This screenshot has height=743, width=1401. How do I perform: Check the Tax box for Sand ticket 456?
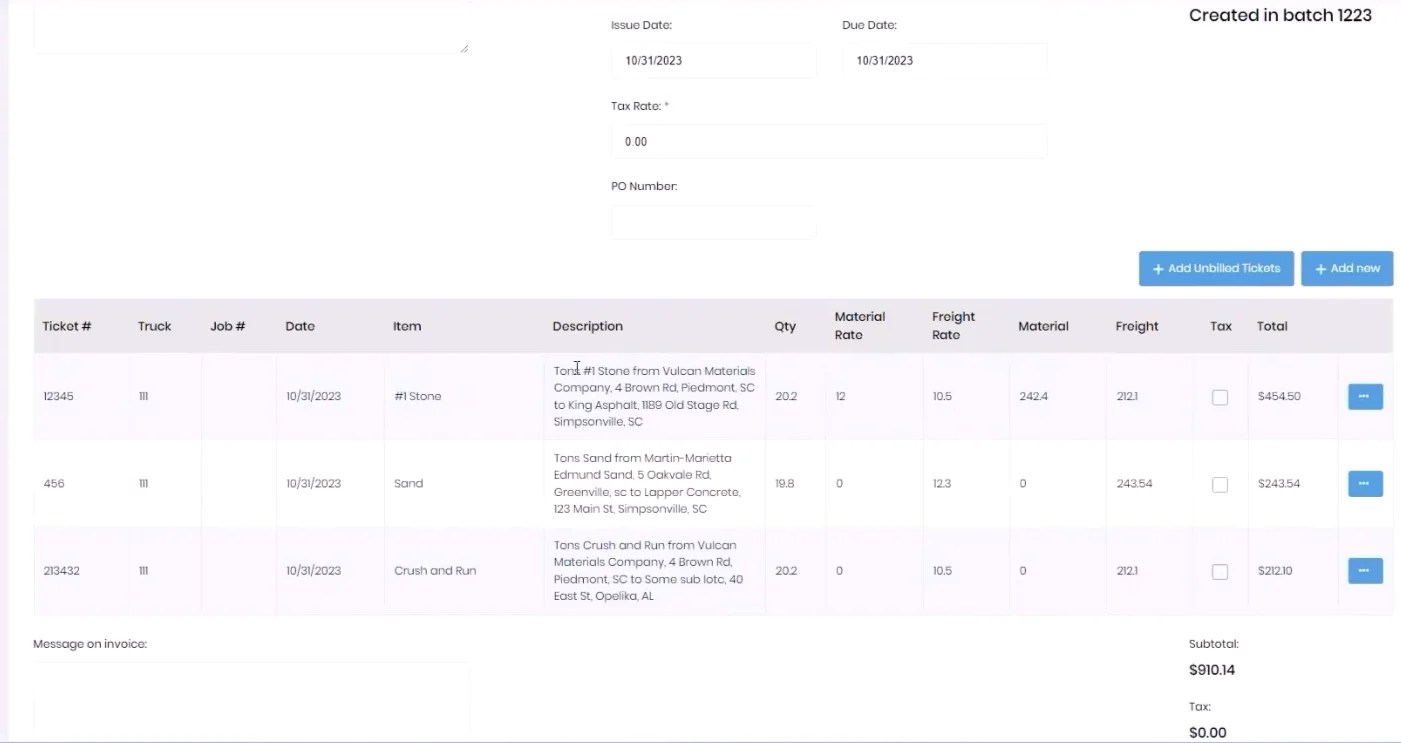[1219, 483]
